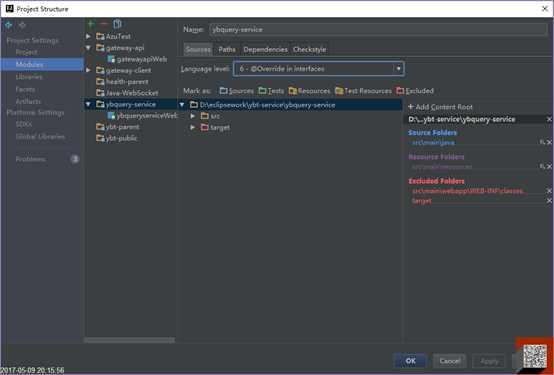Image resolution: width=554 pixels, height=375 pixels.
Task: Select the gateway-client module row
Action: 124,70
